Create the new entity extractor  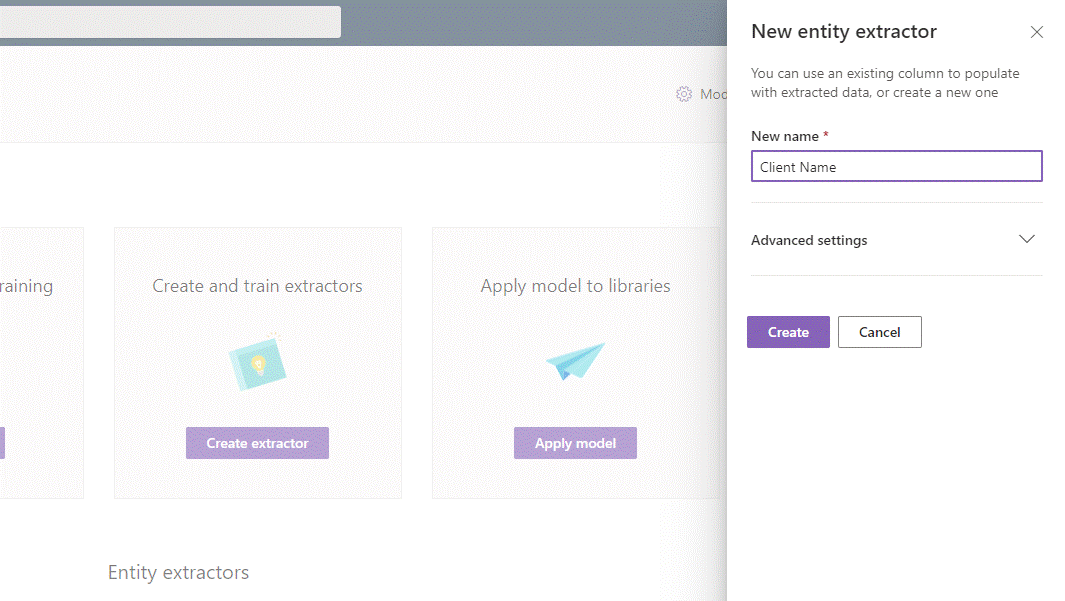(x=788, y=332)
